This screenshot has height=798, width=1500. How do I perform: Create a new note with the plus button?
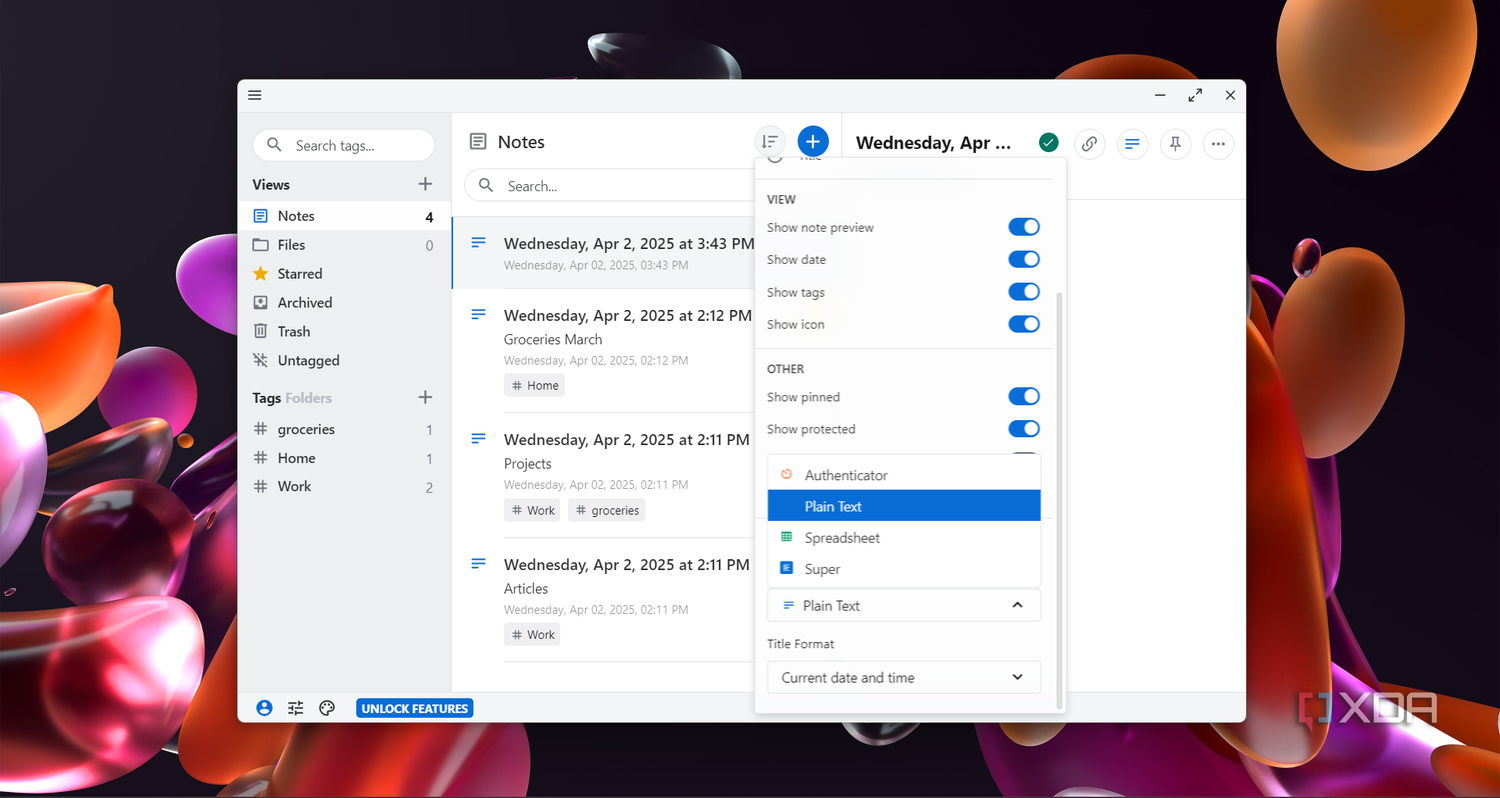(813, 142)
